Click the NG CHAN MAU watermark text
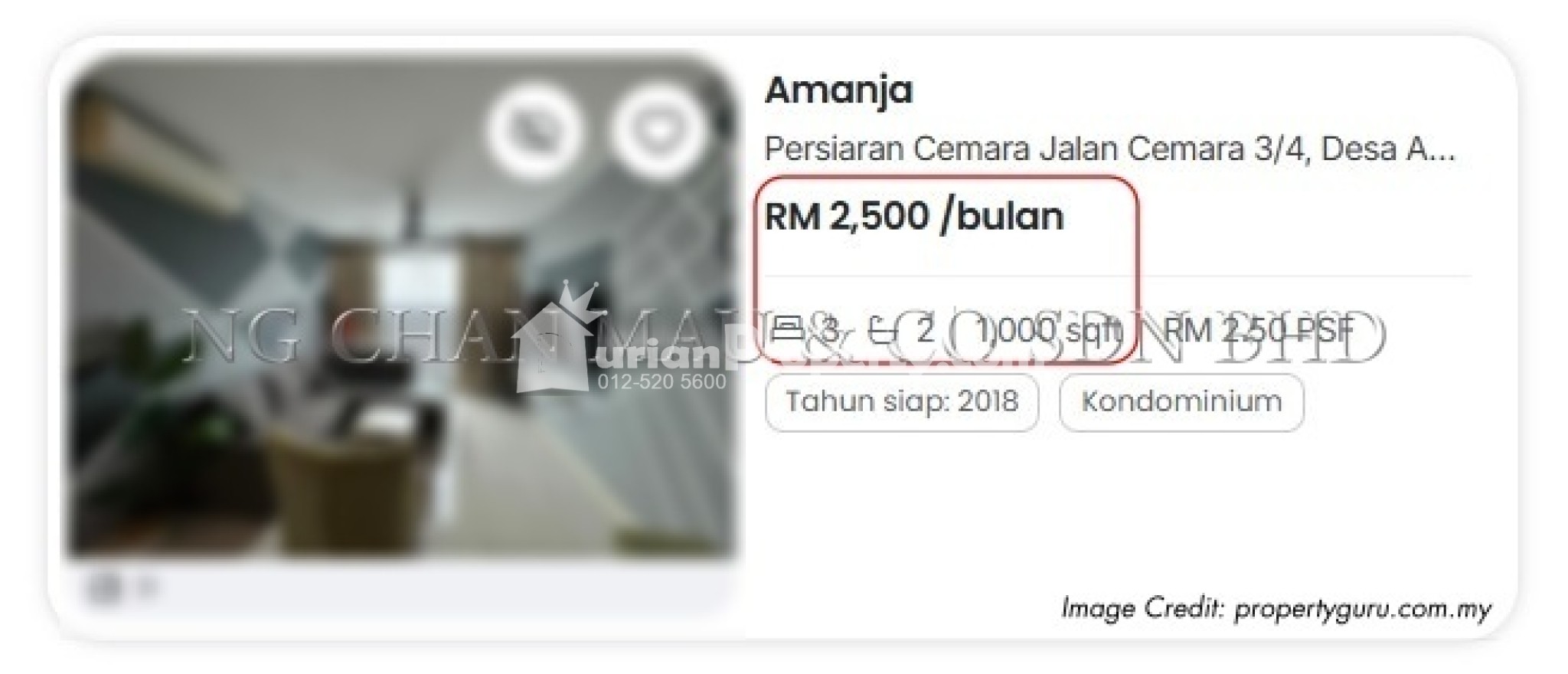Image resolution: width=1568 pixels, height=674 pixels. (785, 339)
